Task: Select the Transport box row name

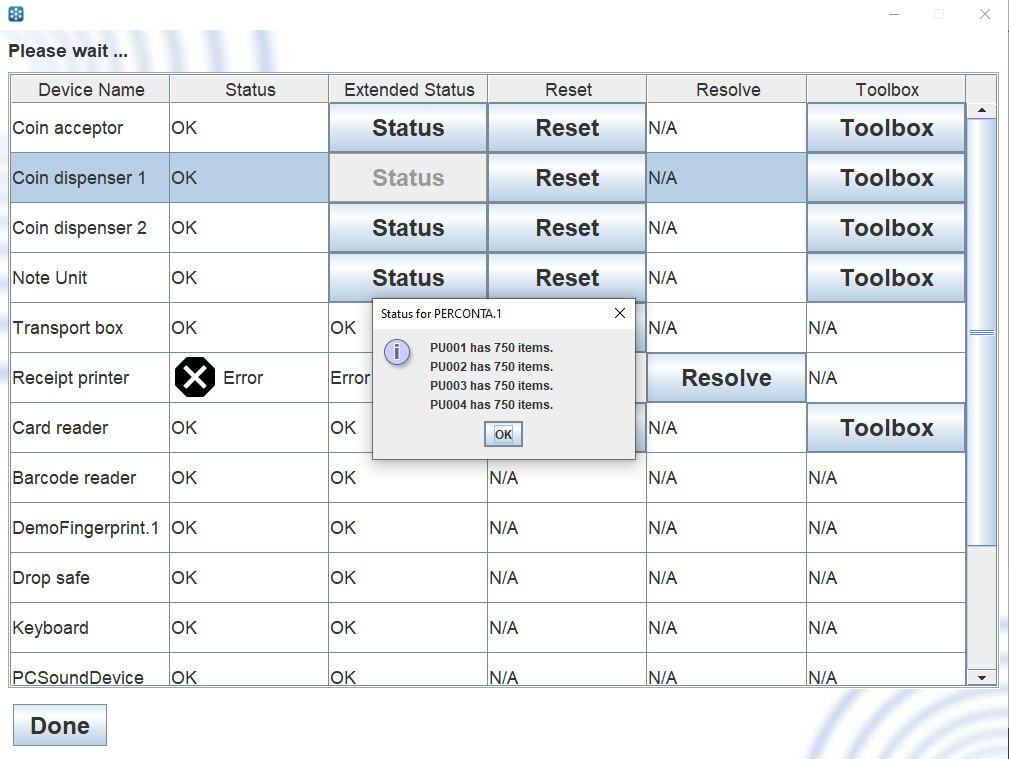Action: [x=68, y=328]
